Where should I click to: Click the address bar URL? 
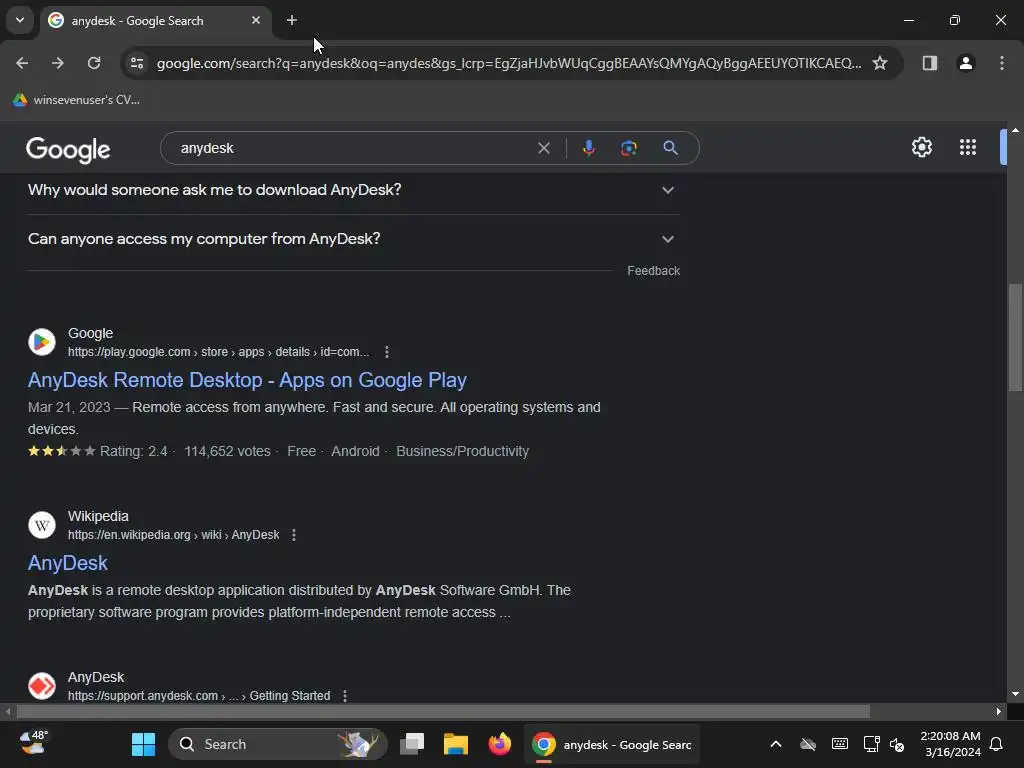509,63
